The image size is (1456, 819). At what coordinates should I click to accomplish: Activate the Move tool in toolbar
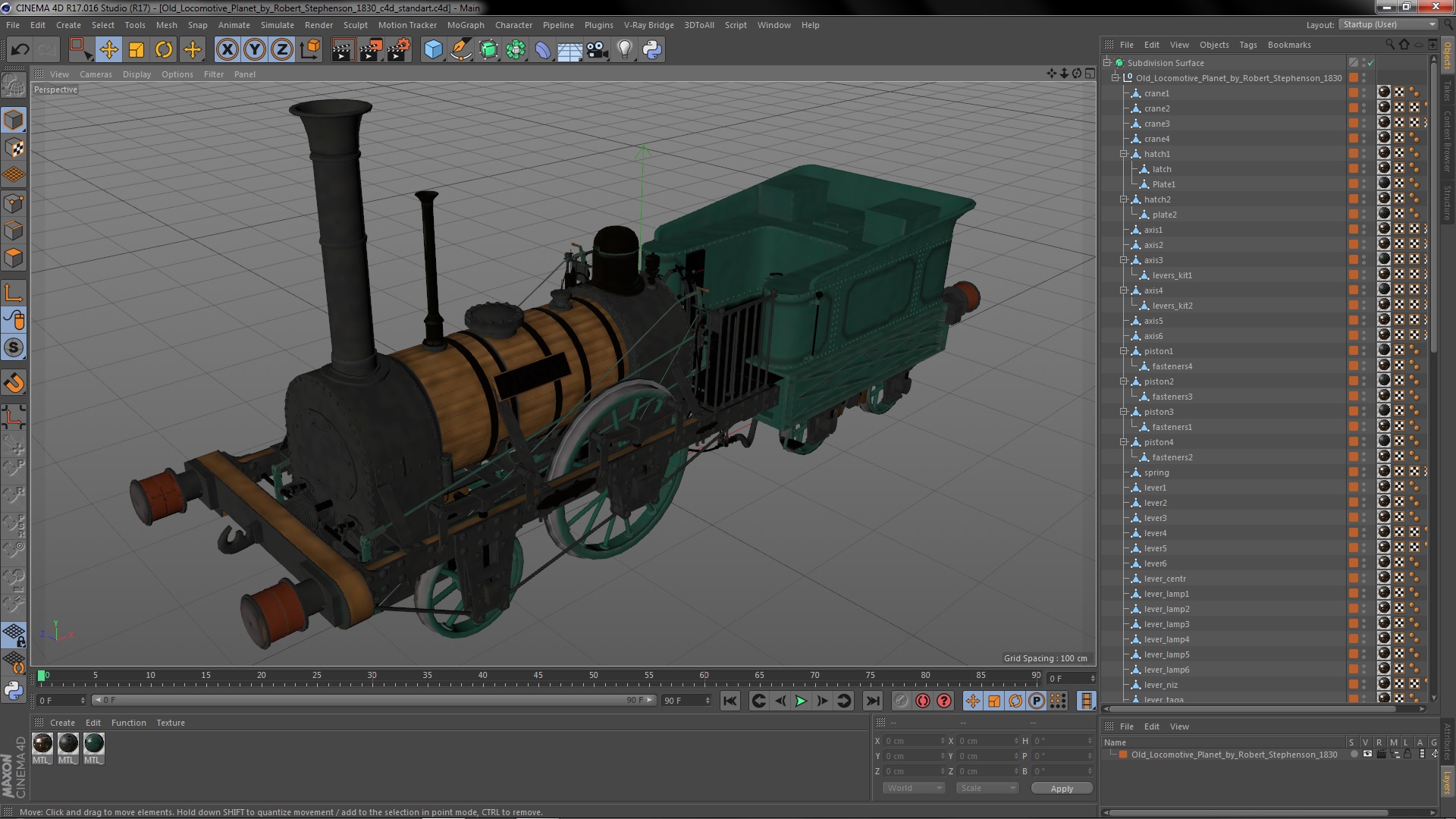[108, 50]
